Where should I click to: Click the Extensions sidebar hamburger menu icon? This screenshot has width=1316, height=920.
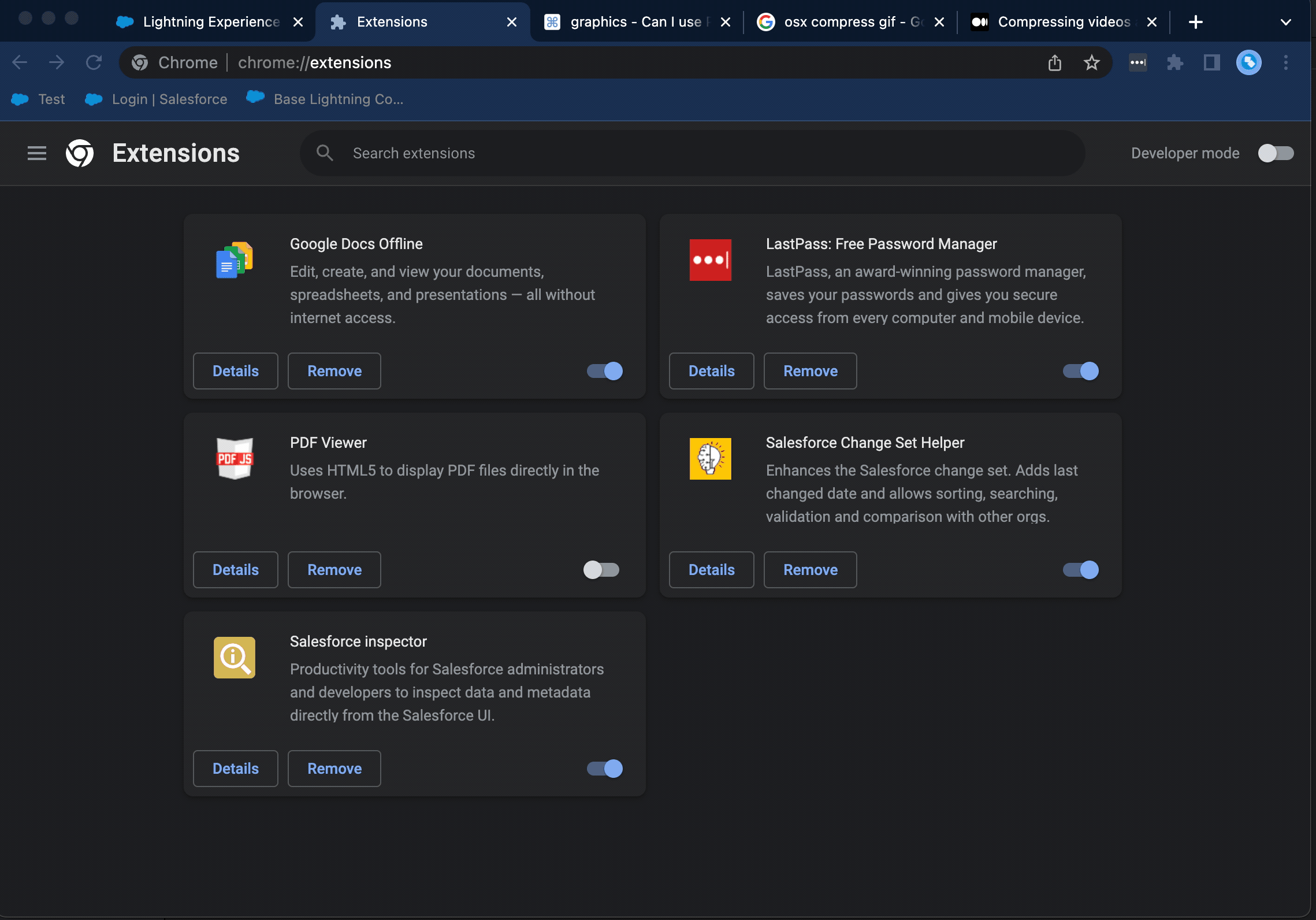(35, 153)
